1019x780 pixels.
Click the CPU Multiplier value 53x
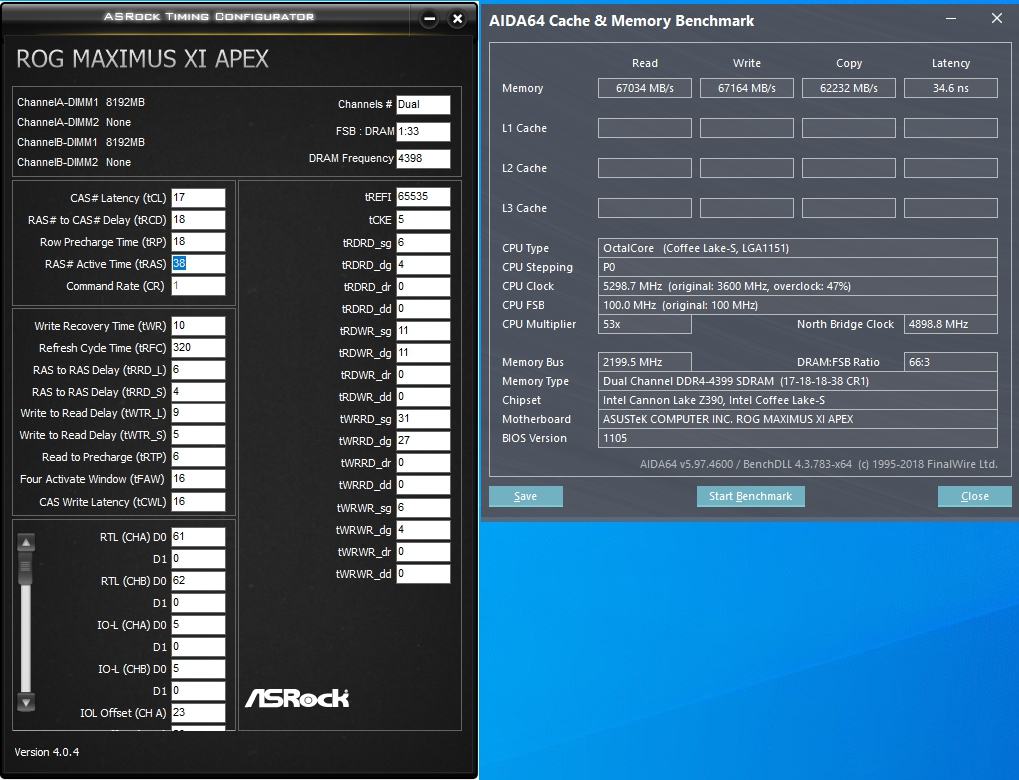[x=645, y=324]
